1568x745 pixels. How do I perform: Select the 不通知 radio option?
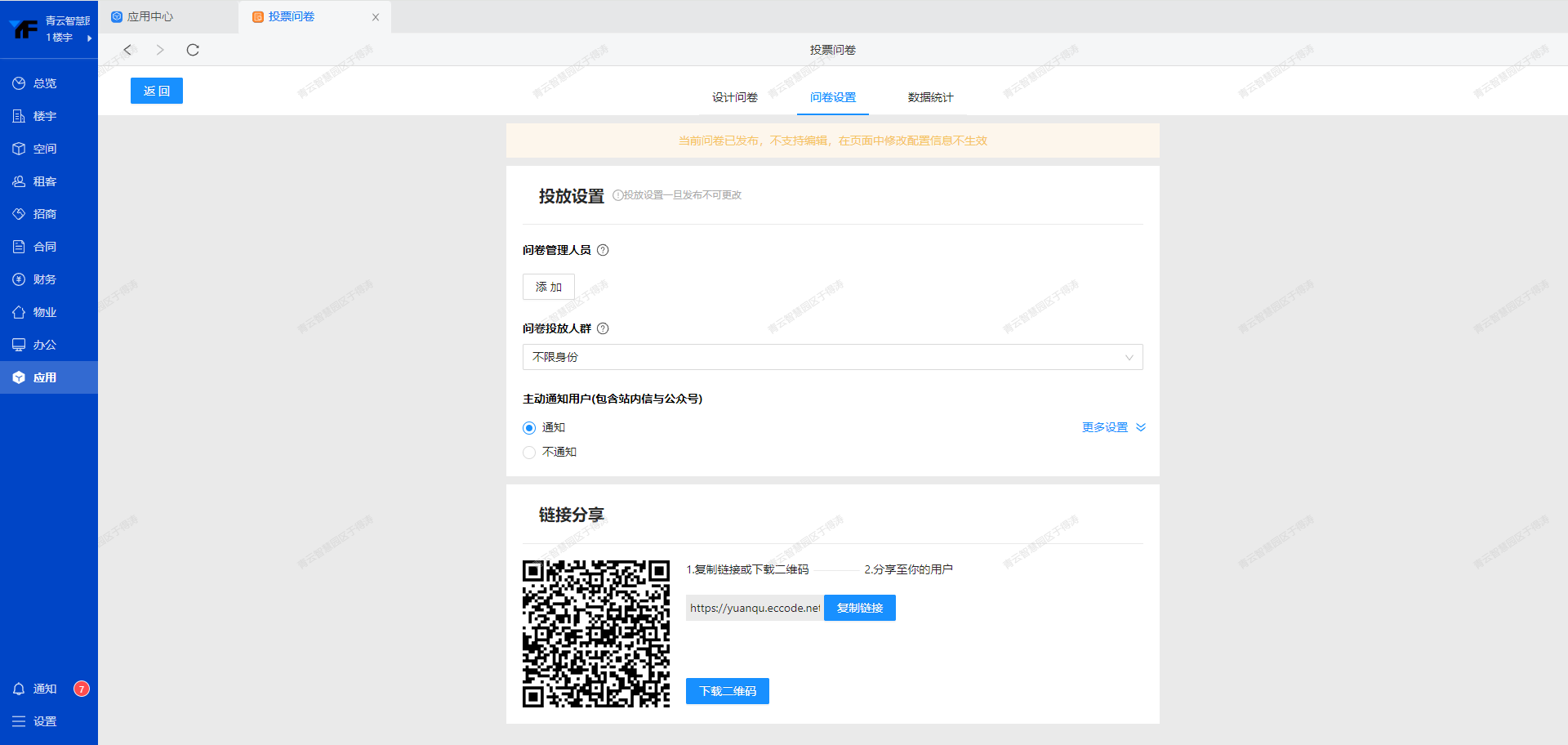529,453
